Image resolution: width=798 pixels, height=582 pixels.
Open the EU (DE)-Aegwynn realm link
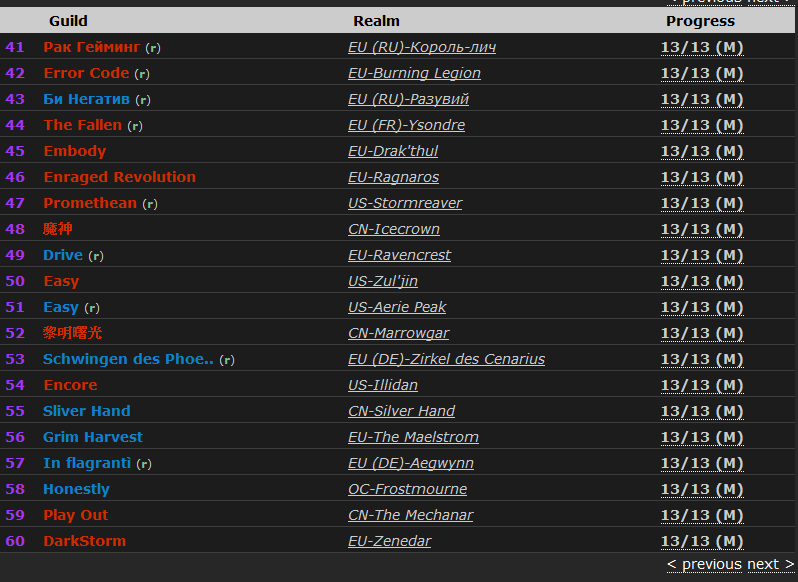click(411, 463)
